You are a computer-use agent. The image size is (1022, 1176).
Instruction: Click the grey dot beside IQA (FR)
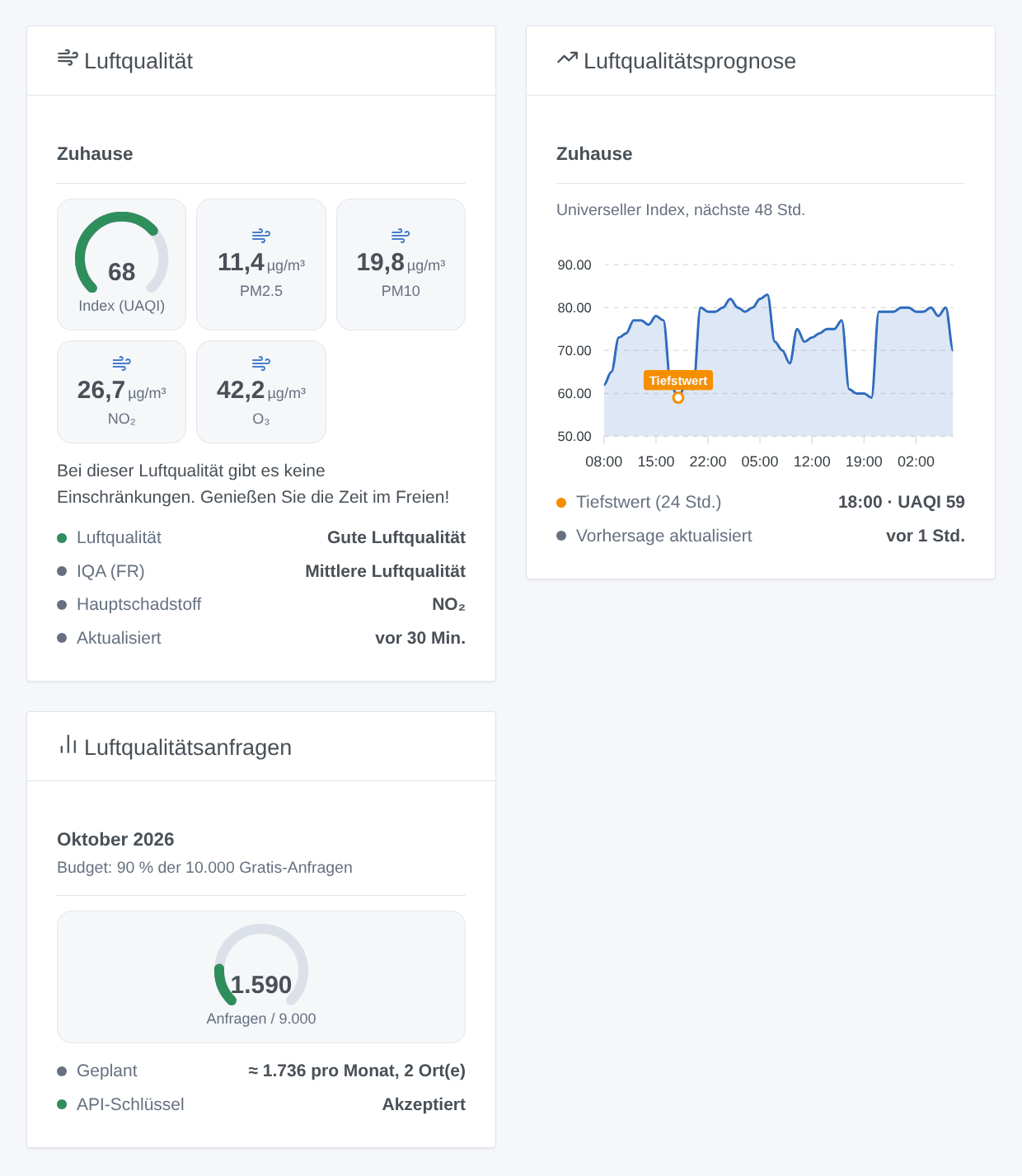click(62, 571)
